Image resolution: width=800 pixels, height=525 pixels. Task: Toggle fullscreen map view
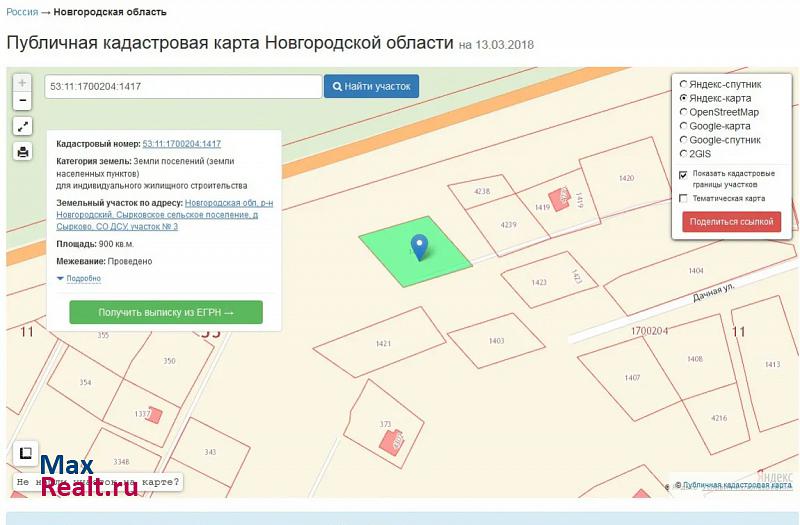click(22, 127)
